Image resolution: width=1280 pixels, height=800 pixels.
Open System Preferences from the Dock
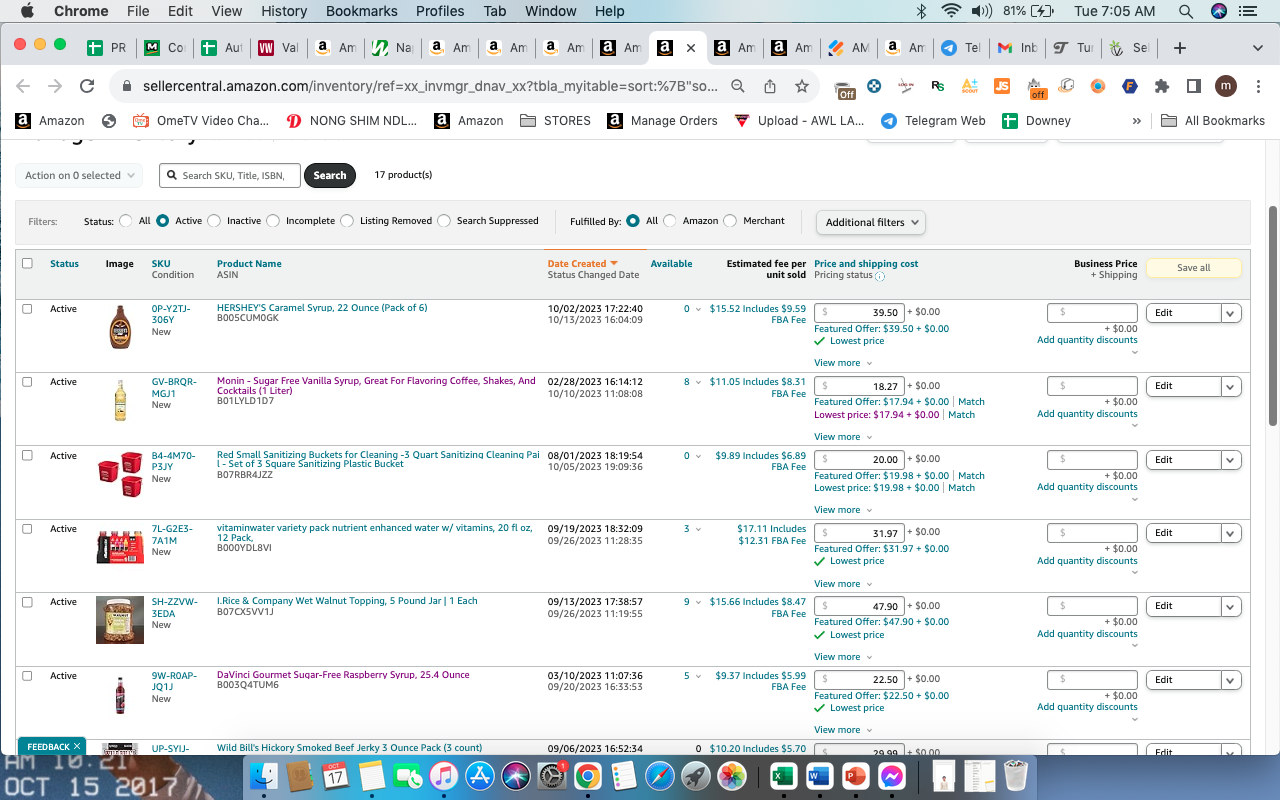(x=552, y=775)
